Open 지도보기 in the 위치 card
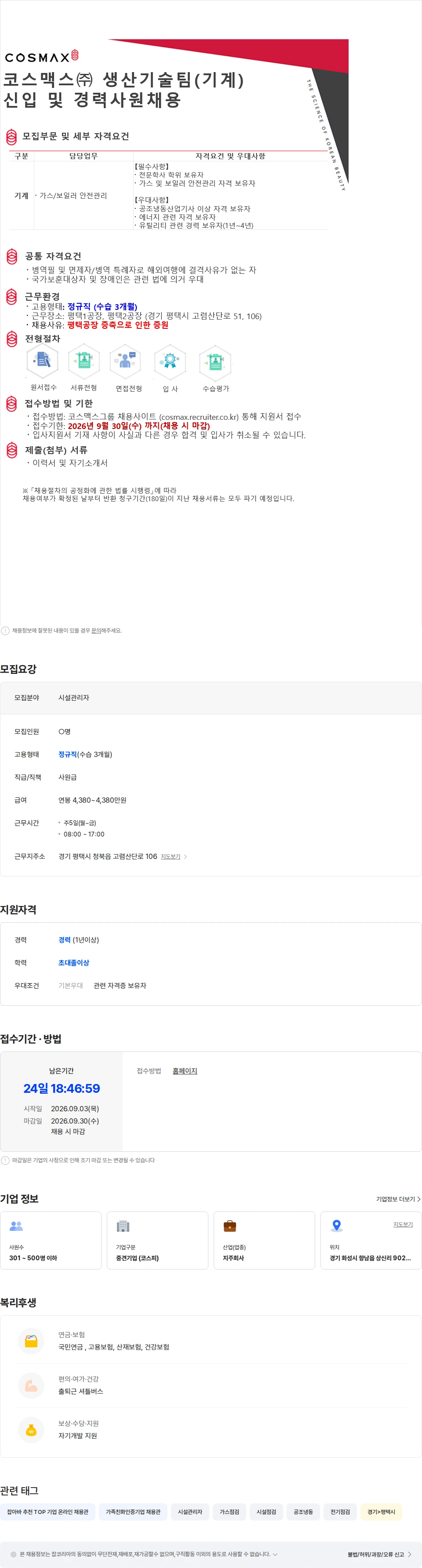 (x=403, y=1224)
